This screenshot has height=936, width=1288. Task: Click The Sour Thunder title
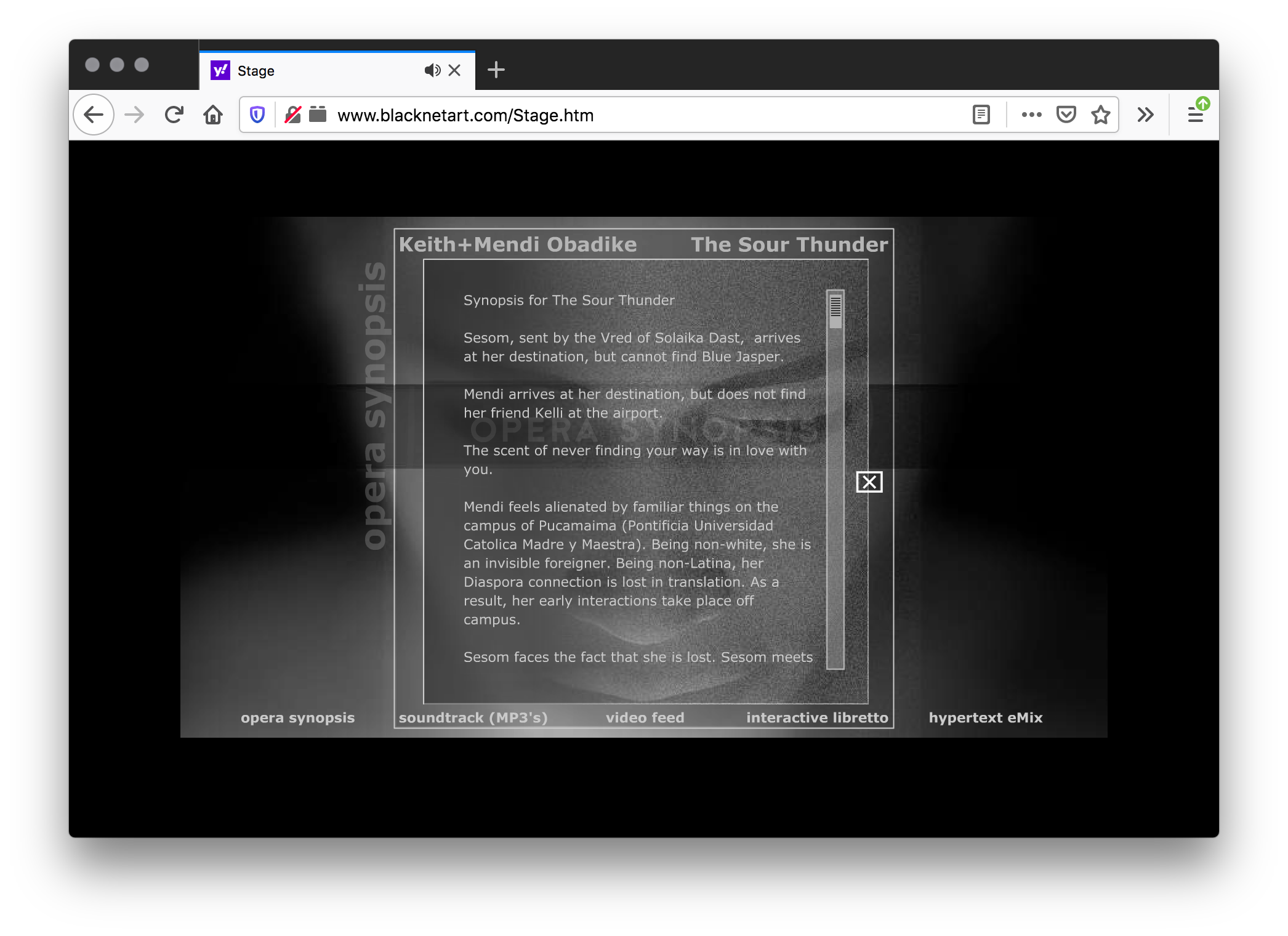click(x=789, y=244)
